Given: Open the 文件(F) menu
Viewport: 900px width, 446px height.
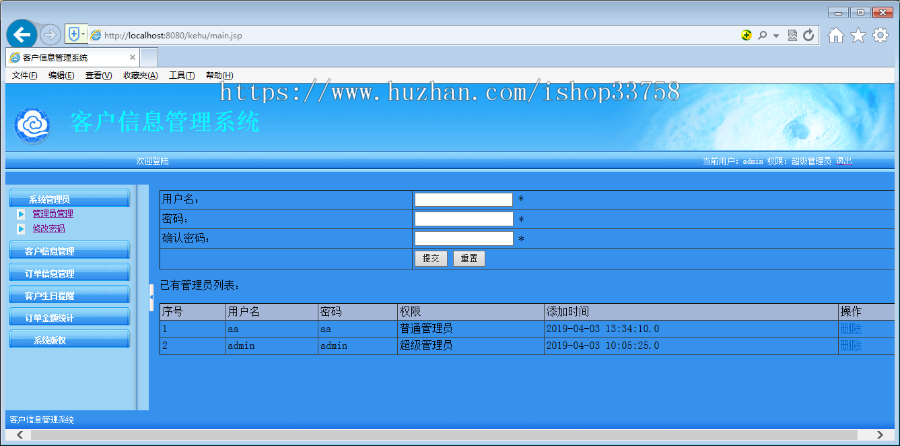Looking at the screenshot, I should [x=25, y=75].
